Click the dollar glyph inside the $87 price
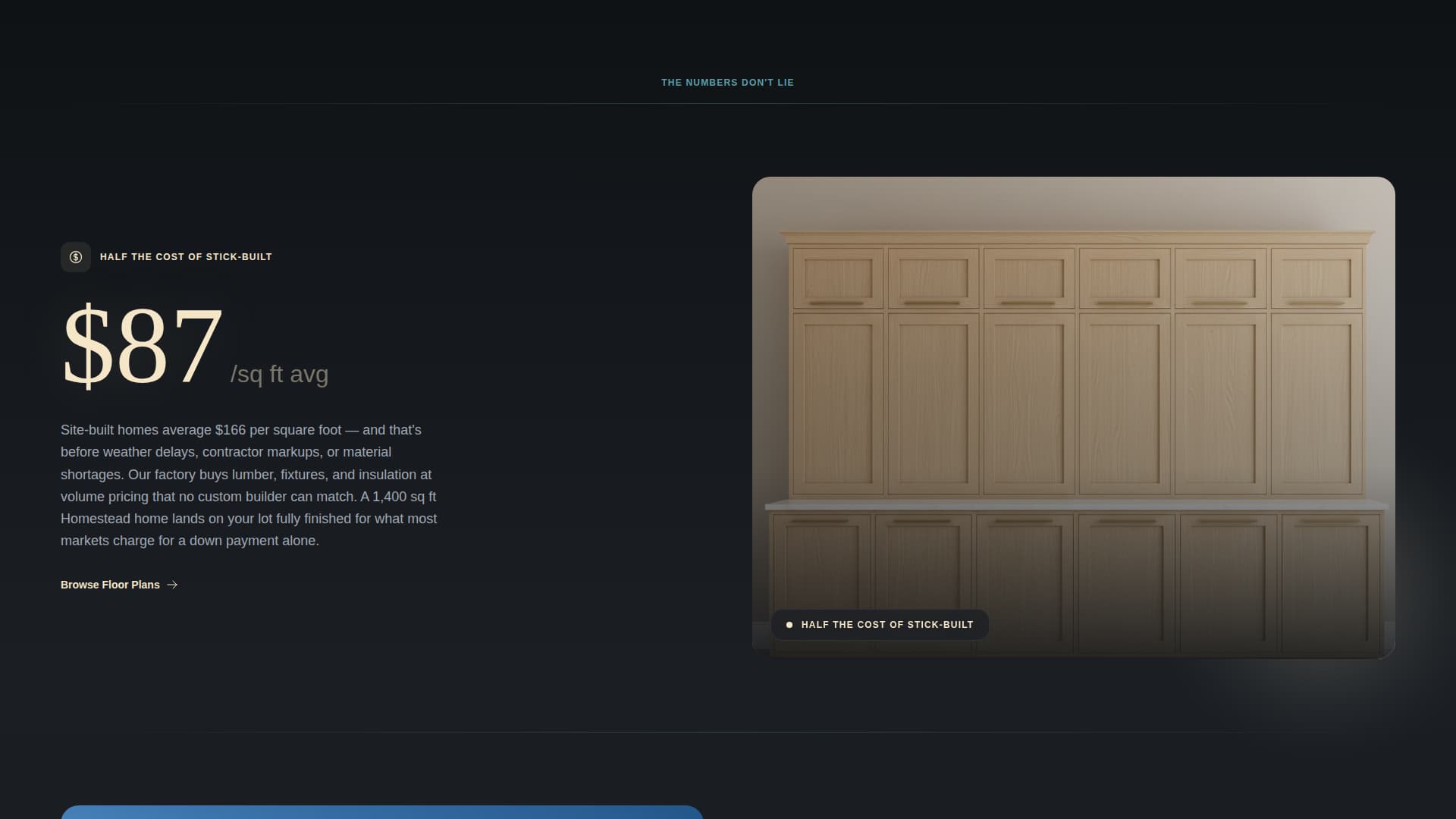Screen dimensions: 1456x819 click(87, 347)
